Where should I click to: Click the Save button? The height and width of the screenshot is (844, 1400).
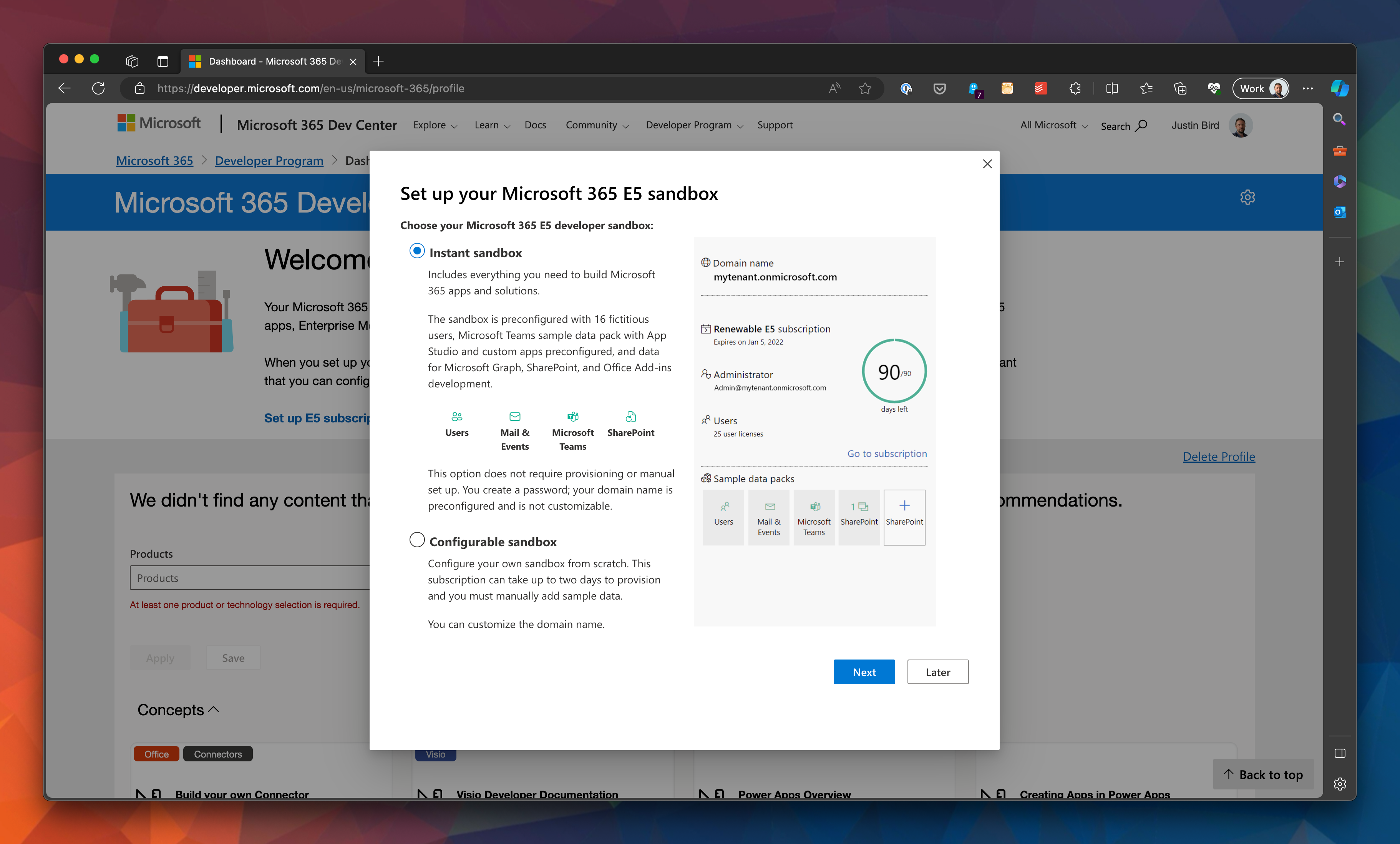point(233,658)
